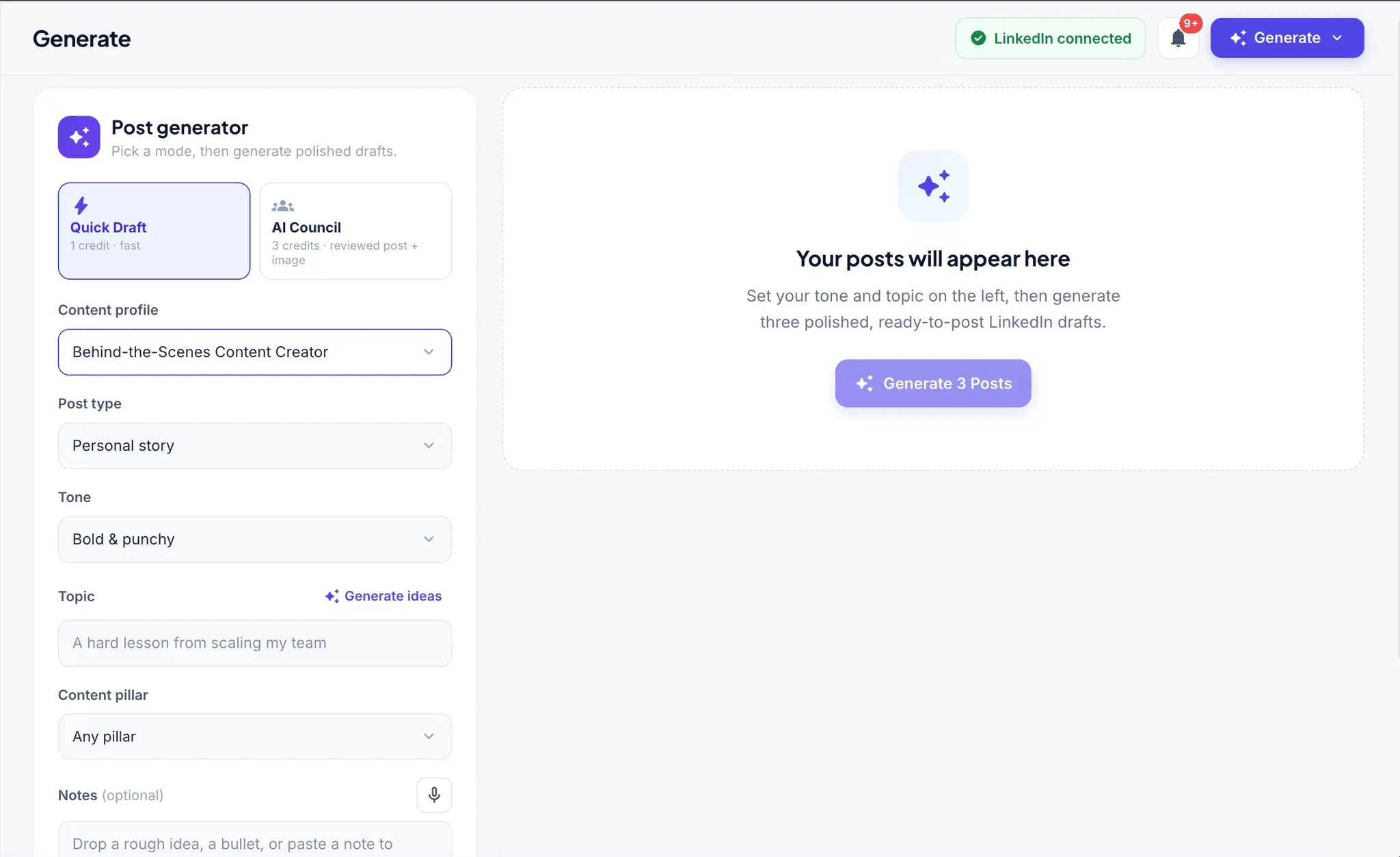The height and width of the screenshot is (857, 1400).
Task: Open the top-right Generate dropdown button
Action: tap(1287, 38)
